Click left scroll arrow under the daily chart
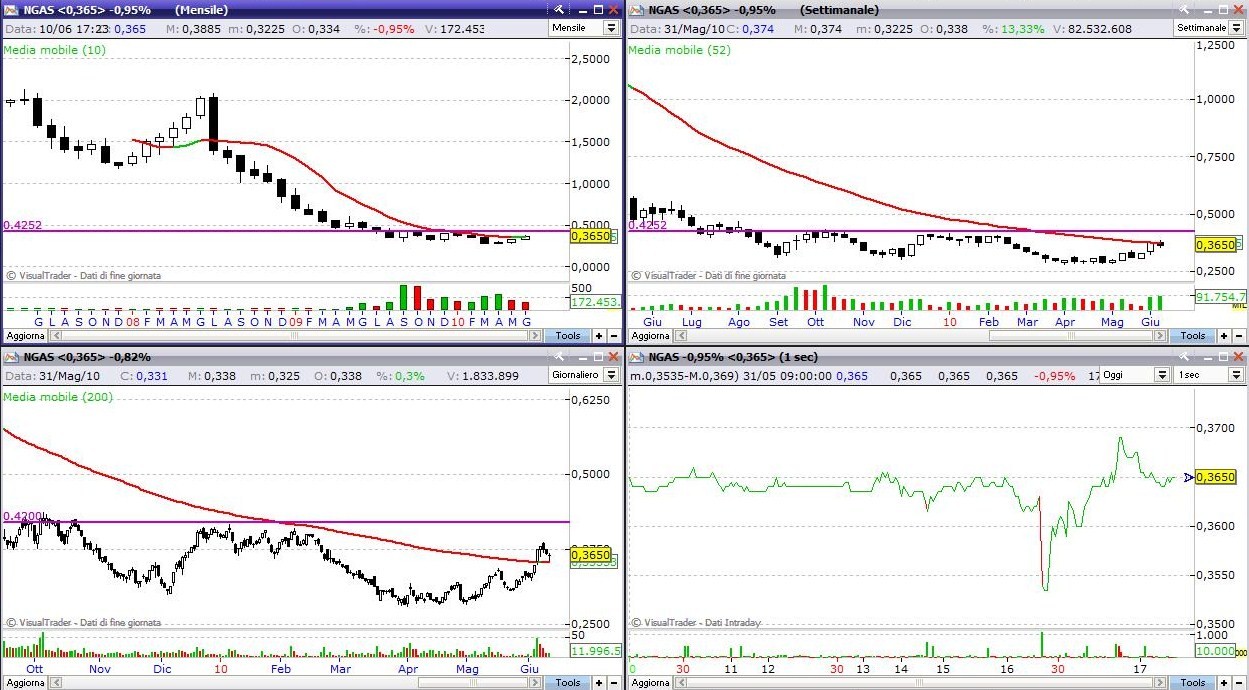The height and width of the screenshot is (690, 1249). 56,682
